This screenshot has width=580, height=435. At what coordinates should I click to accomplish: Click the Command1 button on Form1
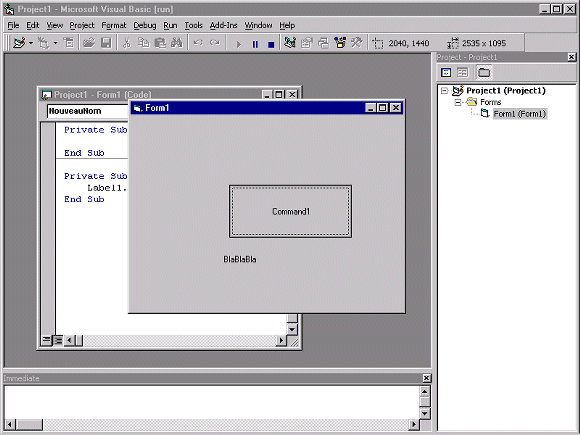290,212
